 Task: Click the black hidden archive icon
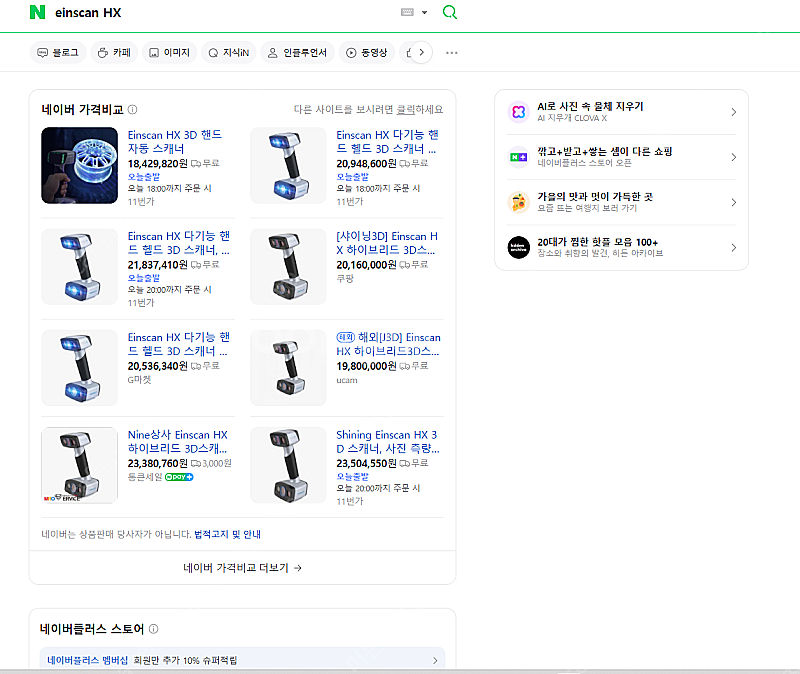click(x=519, y=247)
